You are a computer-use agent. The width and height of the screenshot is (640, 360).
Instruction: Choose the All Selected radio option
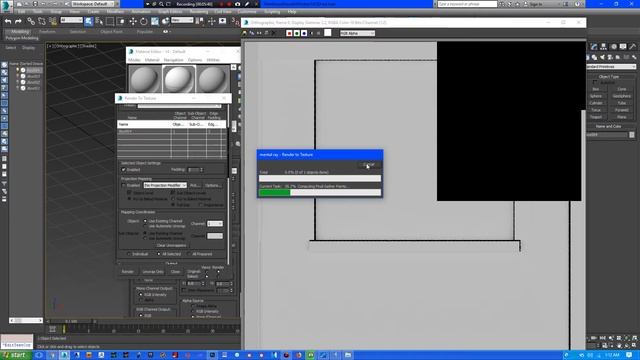159,254
